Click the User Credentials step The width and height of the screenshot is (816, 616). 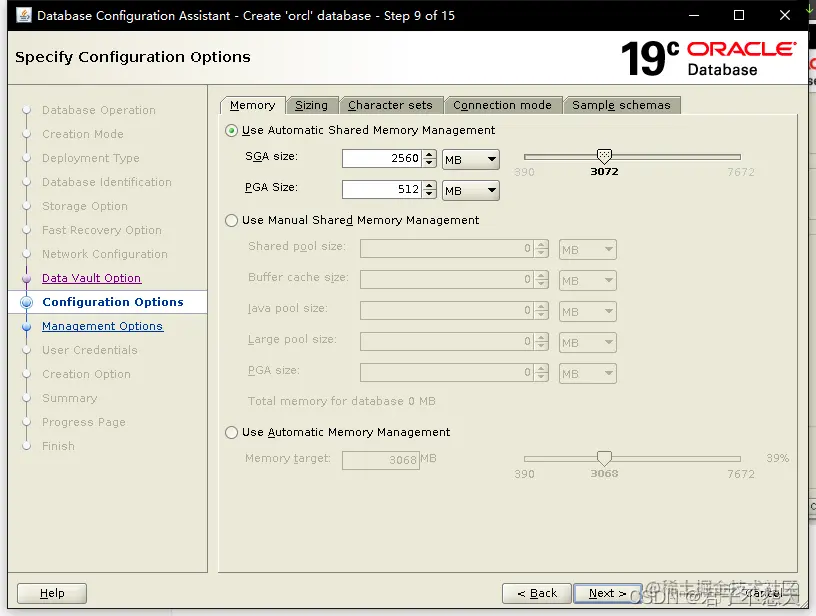point(90,350)
